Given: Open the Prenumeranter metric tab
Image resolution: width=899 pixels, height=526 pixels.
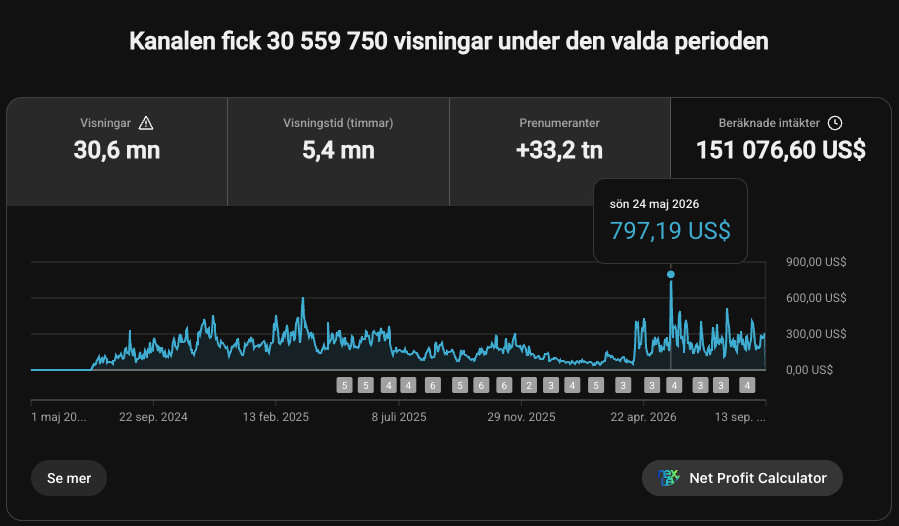Looking at the screenshot, I should pos(560,151).
